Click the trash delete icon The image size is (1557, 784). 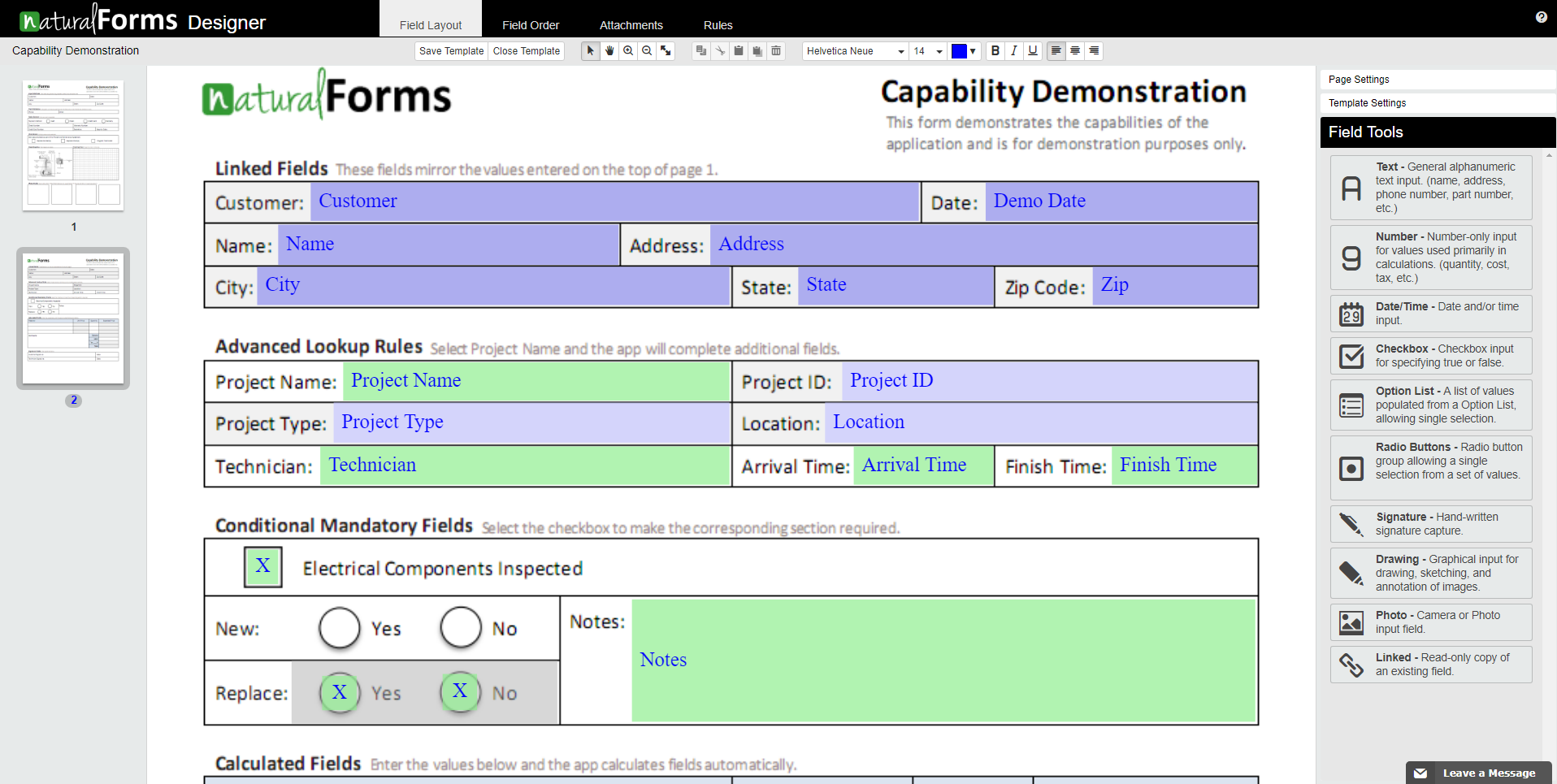click(776, 50)
